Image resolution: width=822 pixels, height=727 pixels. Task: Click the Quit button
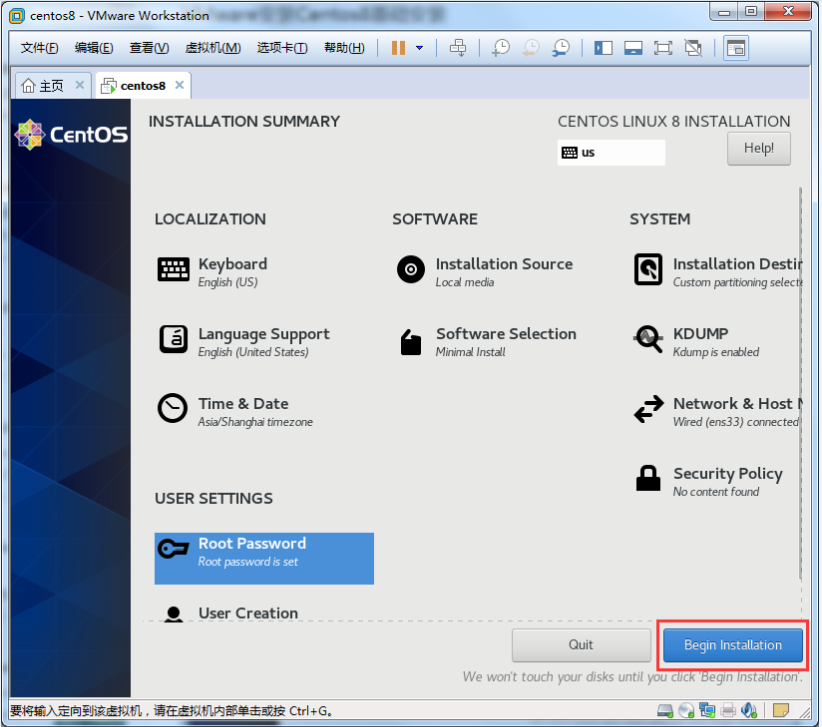581,645
